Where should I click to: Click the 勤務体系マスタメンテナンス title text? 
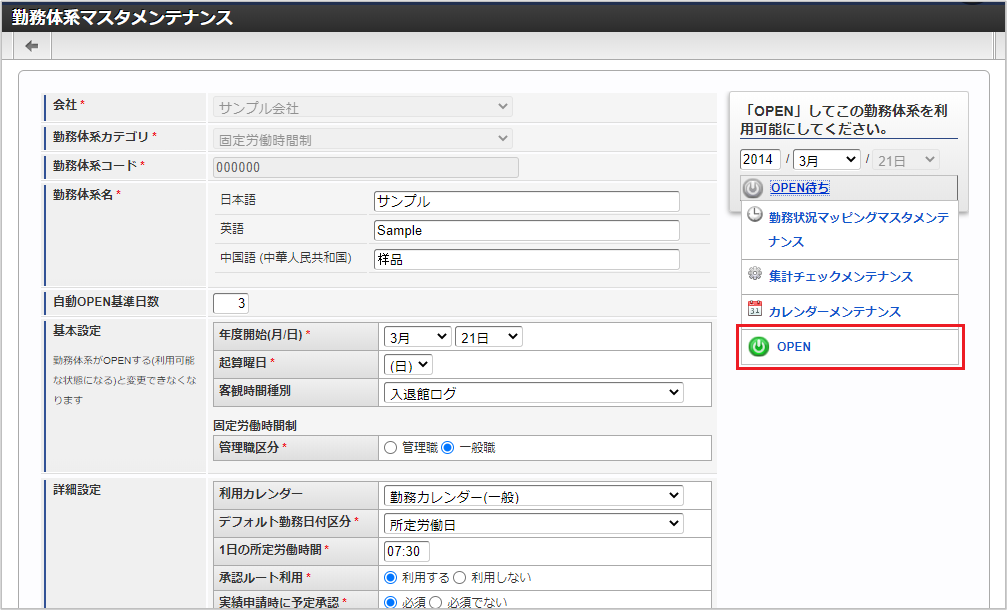click(122, 17)
